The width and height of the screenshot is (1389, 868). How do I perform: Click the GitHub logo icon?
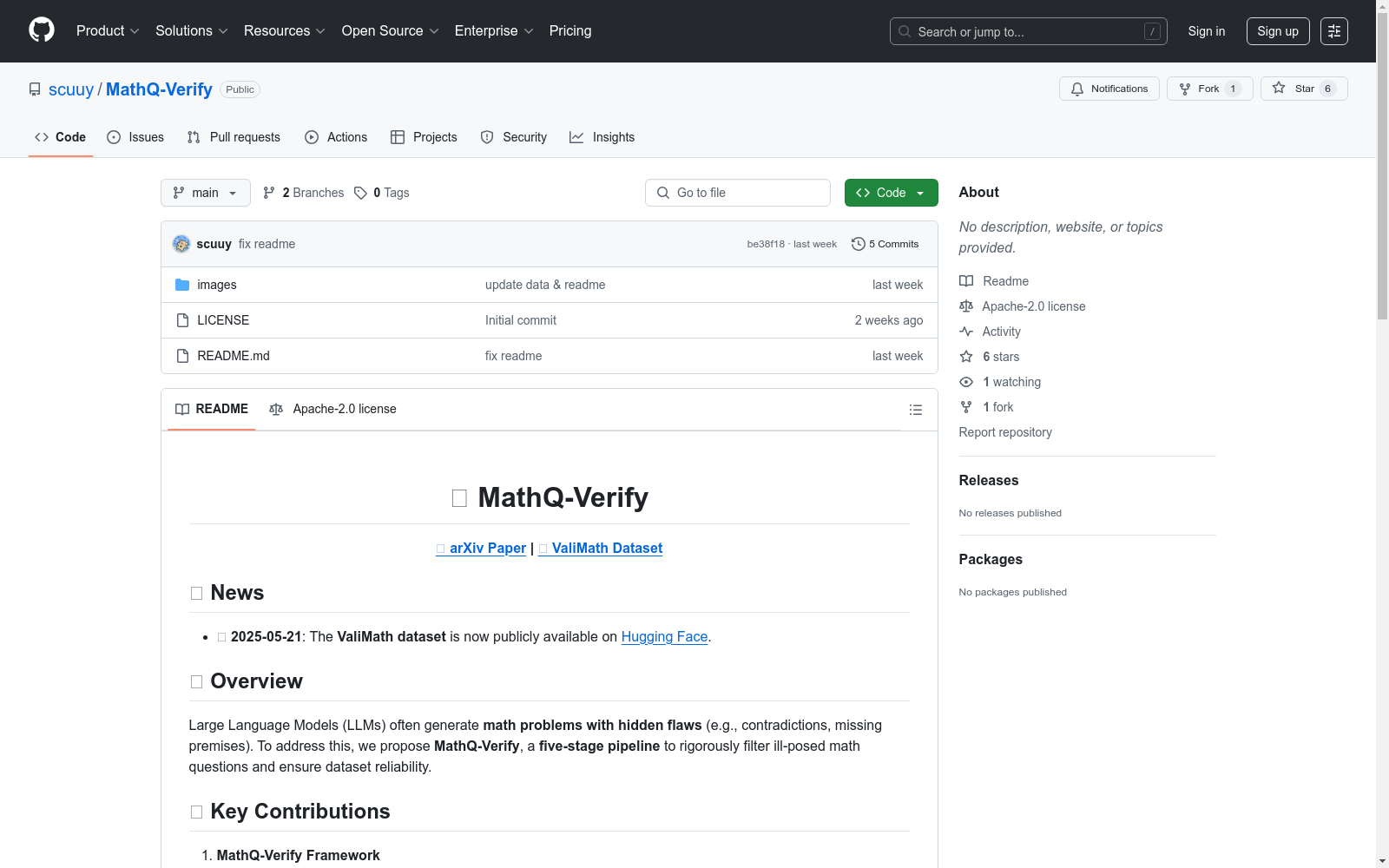(x=42, y=30)
